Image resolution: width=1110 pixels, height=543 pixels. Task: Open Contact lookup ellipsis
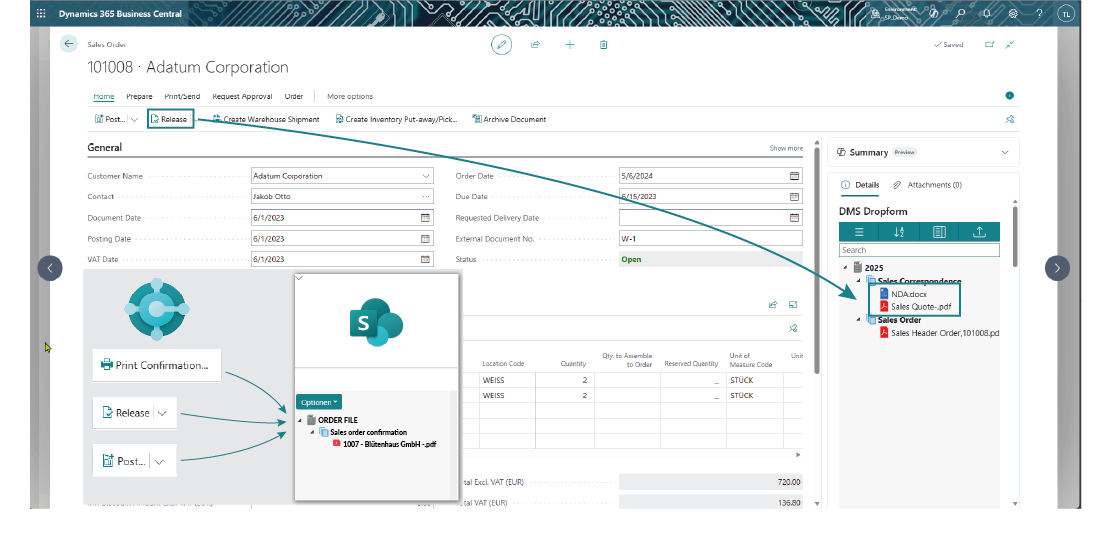[425, 197]
